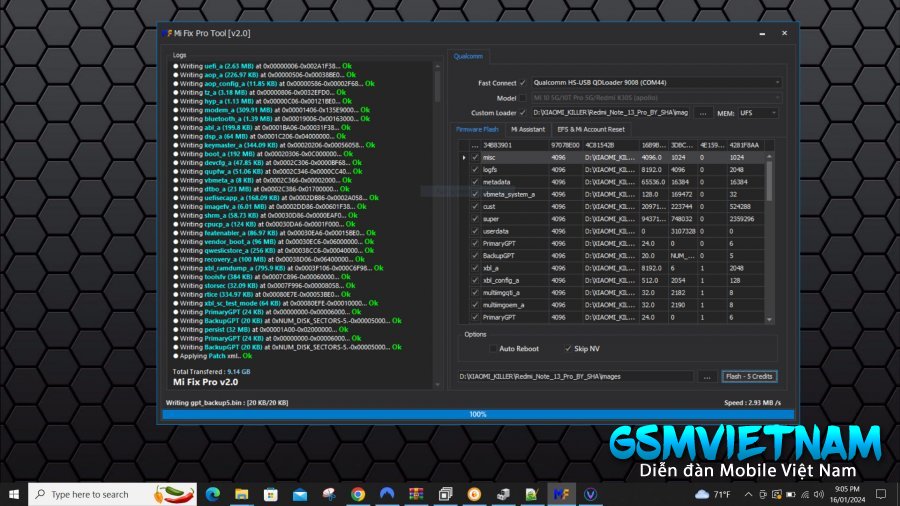The width and height of the screenshot is (900, 506).
Task: Open File Explorer from the taskbar
Action: 242,494
